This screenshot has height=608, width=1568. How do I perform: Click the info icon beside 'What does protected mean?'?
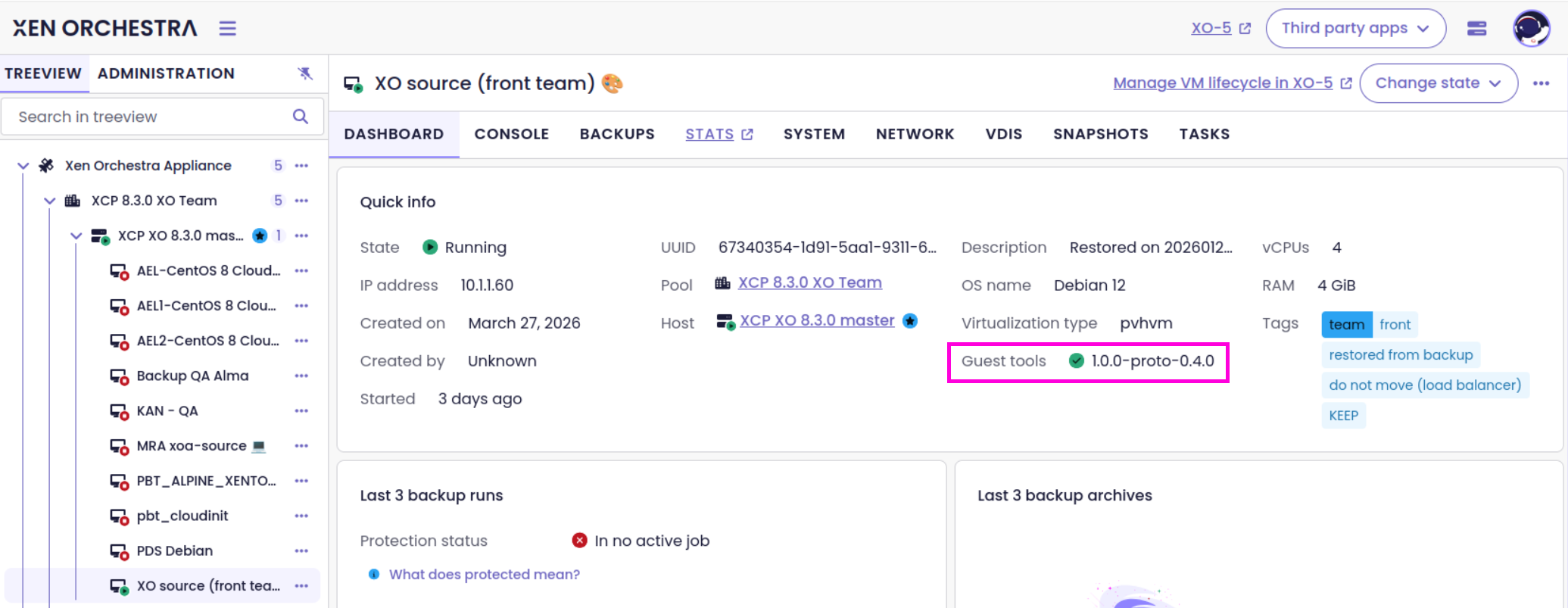click(373, 575)
